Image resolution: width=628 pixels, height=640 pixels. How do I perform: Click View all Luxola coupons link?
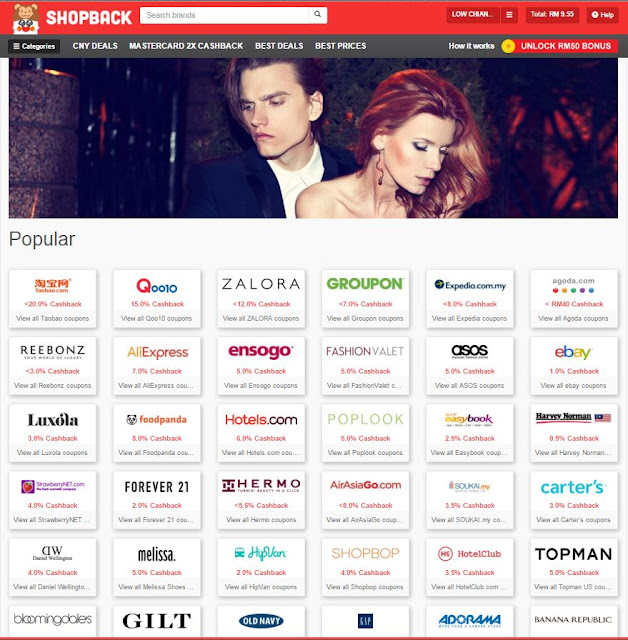[x=53, y=453]
